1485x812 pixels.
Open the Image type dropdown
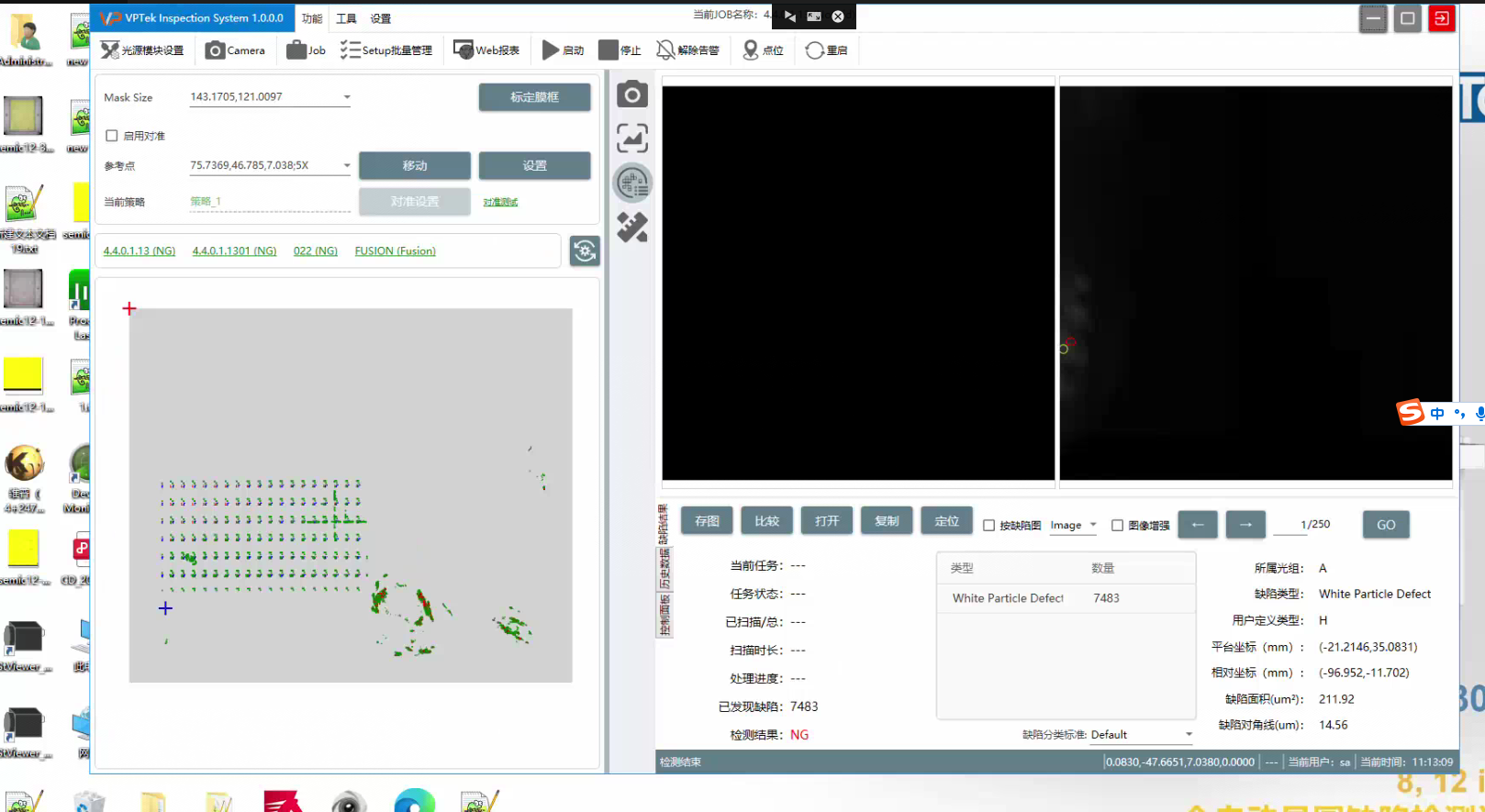tap(1073, 525)
